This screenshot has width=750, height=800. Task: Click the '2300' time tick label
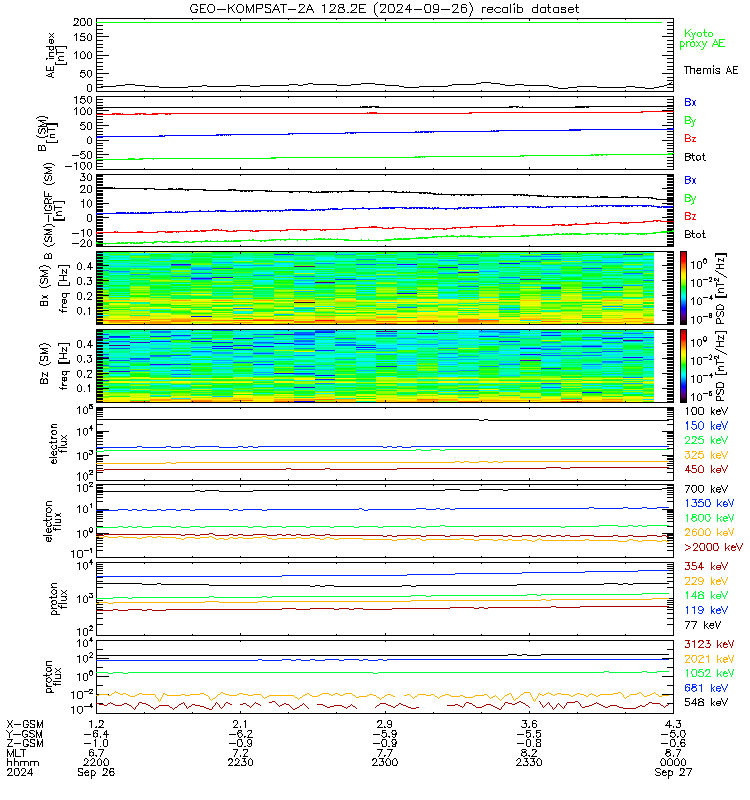[385, 762]
